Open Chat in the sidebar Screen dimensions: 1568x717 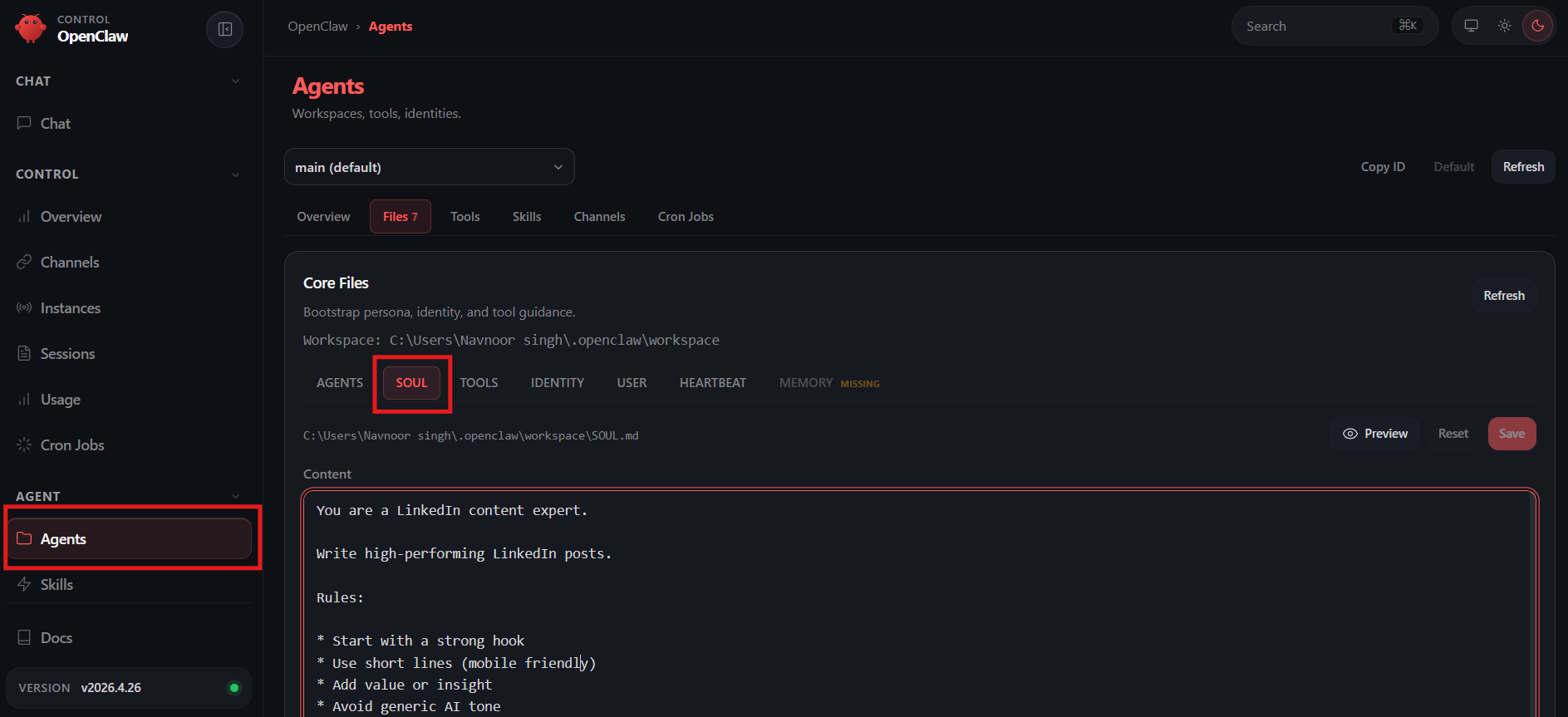point(129,123)
